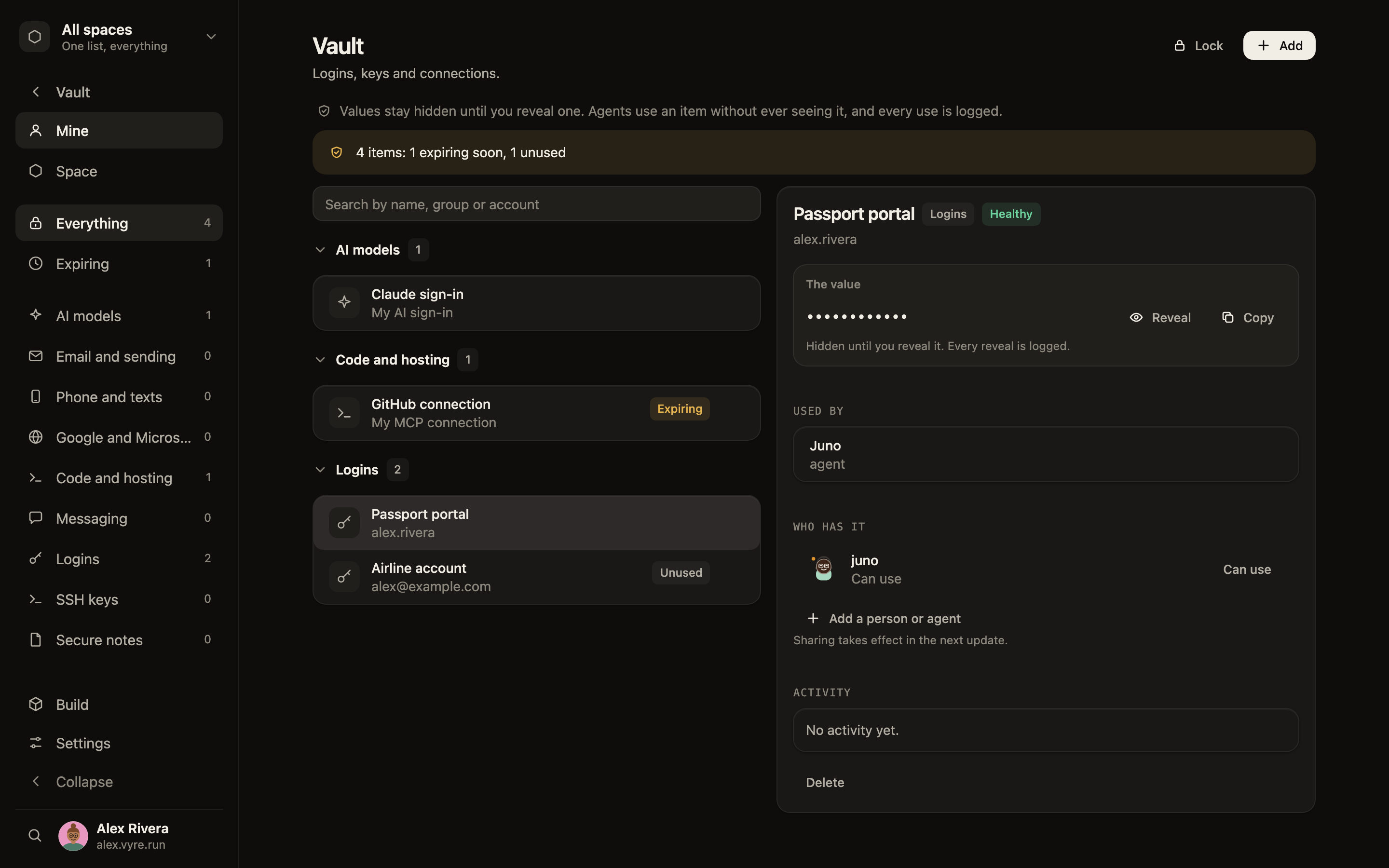Click Alex Rivera's profile avatar
1389x868 pixels.
[x=73, y=836]
